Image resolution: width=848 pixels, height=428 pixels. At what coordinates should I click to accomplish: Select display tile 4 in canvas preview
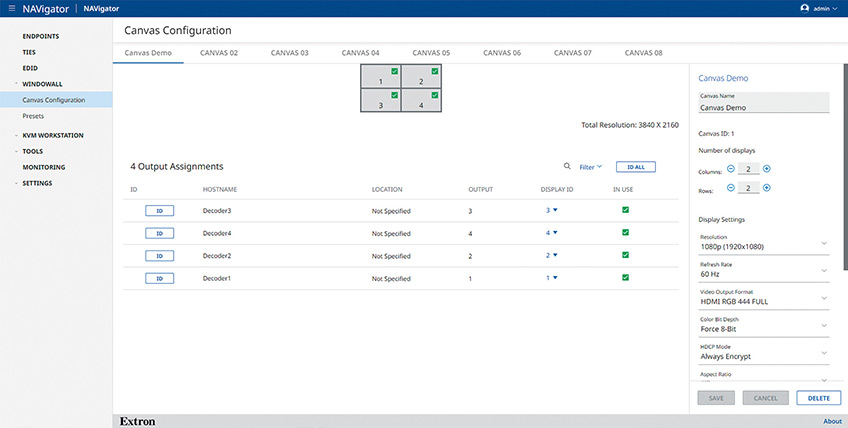tap(421, 101)
